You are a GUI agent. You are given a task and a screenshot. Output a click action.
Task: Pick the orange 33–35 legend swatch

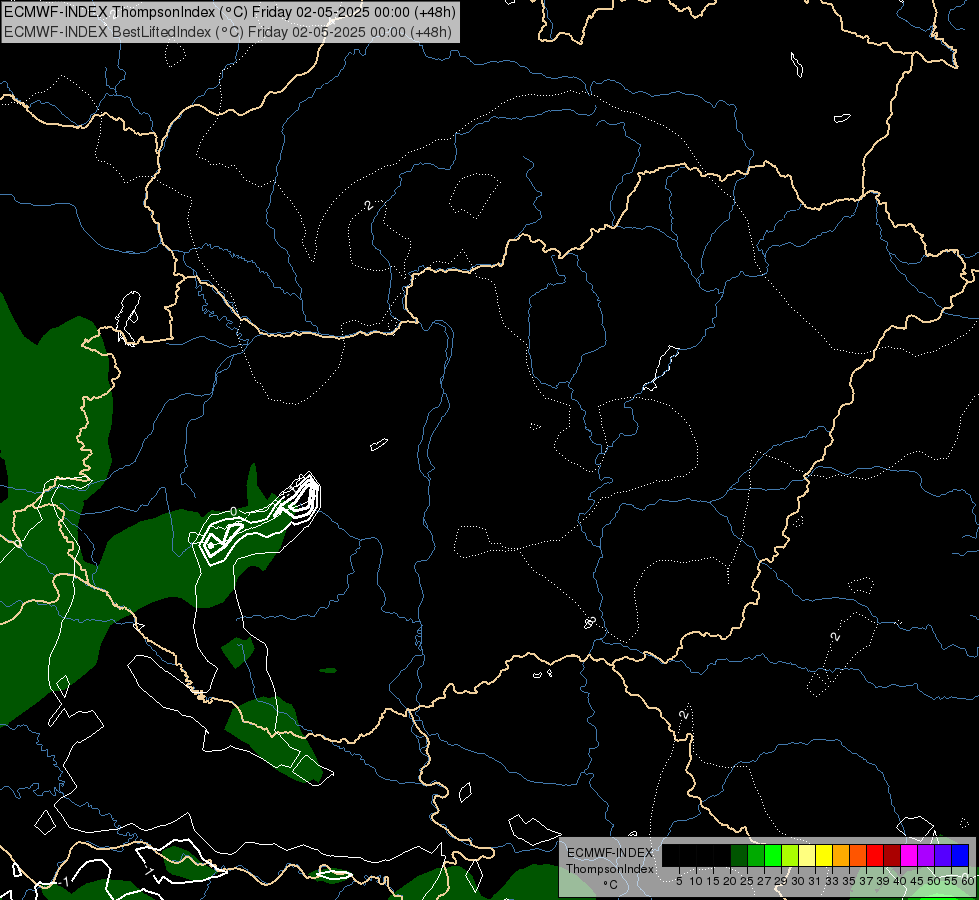click(x=841, y=856)
